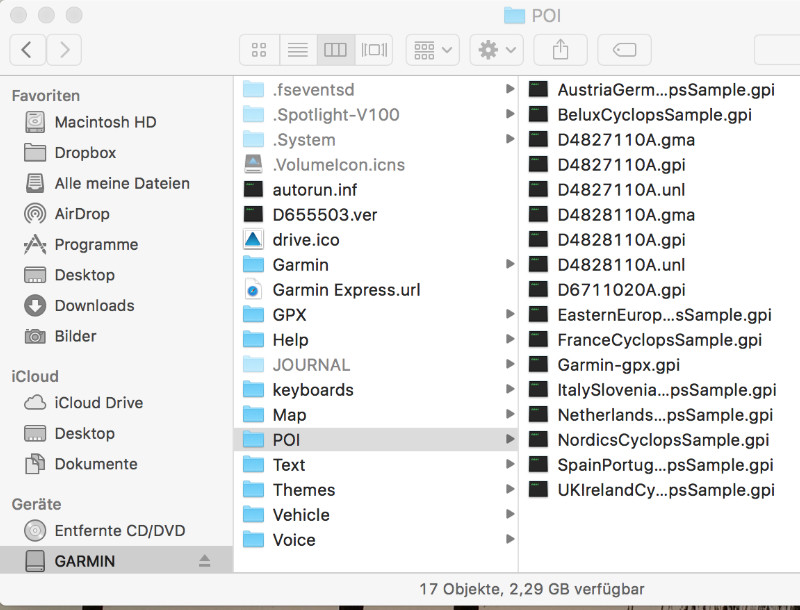Switch to Cover Flow view
Image resolution: width=800 pixels, height=610 pixels.
[x=374, y=49]
